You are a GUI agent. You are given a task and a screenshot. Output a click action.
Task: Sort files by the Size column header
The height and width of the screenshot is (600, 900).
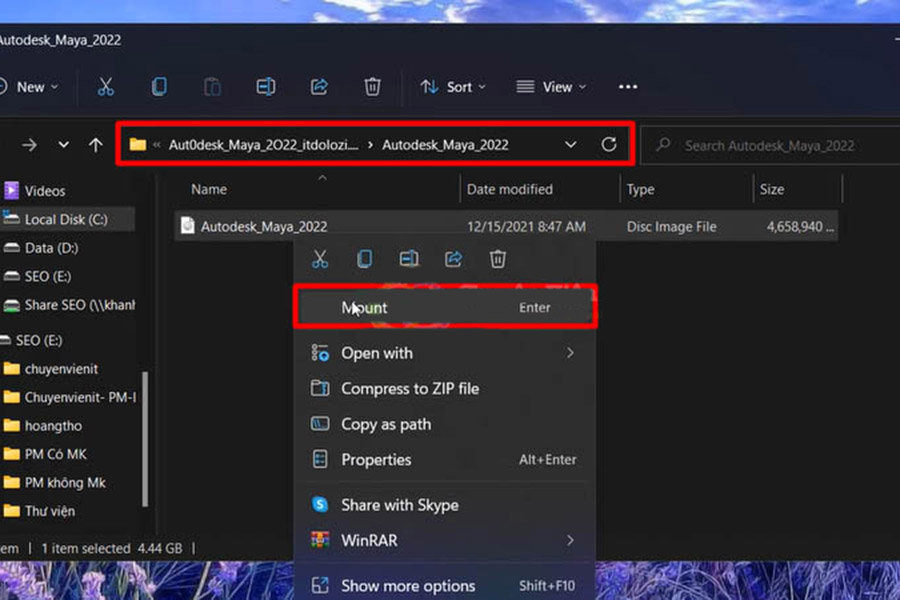pos(772,189)
